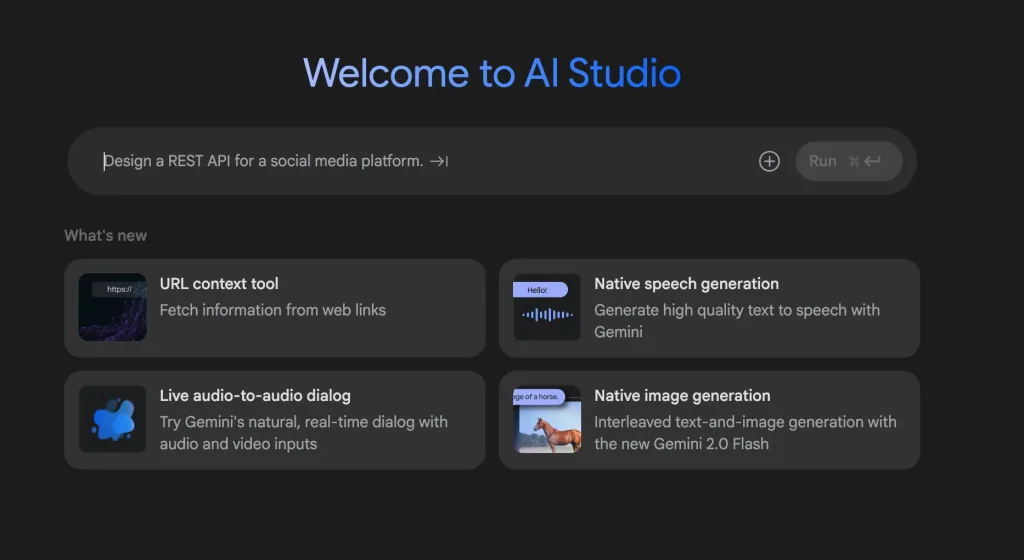Screen dimensions: 1024x560
Task: Click 'Fetch information from web links' text
Action: click(x=272, y=310)
